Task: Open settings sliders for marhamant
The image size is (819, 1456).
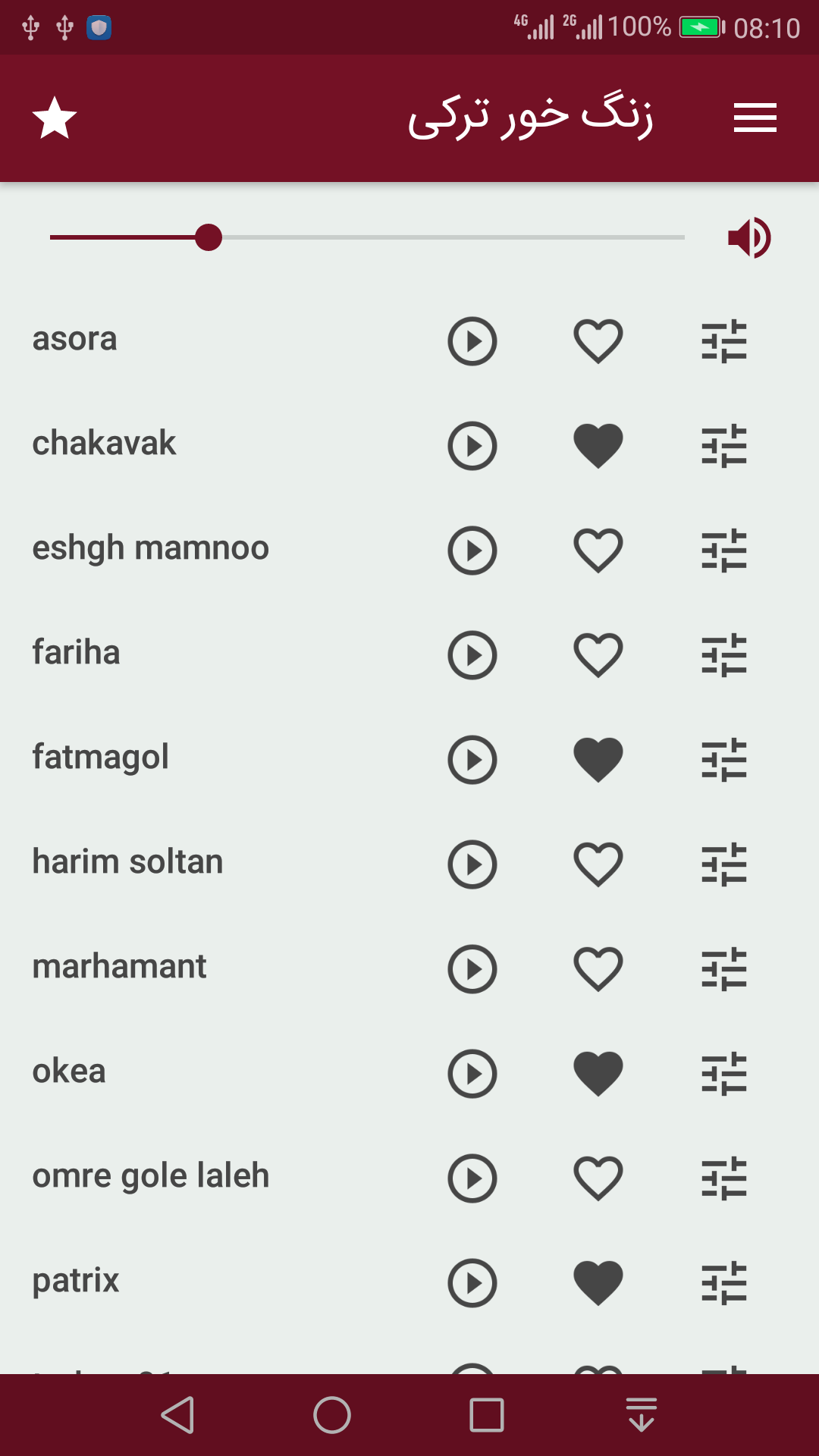Action: (724, 969)
